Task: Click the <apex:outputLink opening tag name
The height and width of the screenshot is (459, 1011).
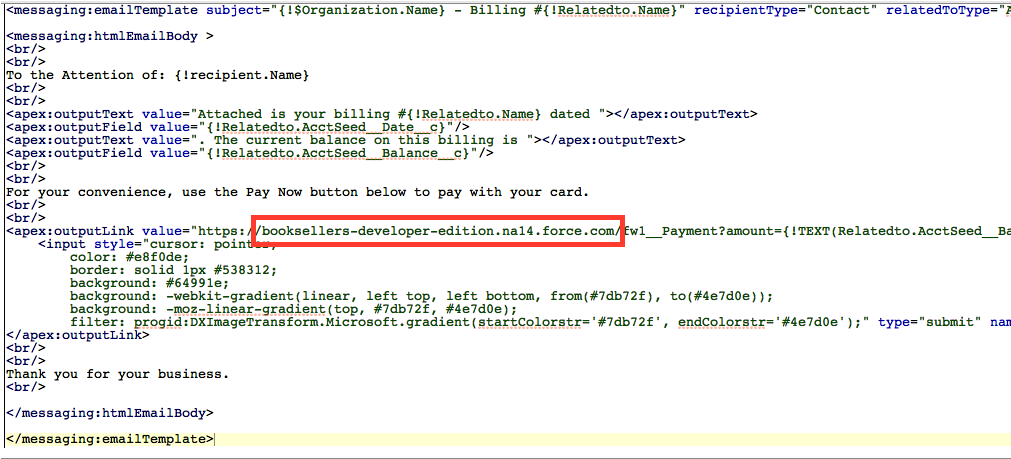Action: coord(70,231)
